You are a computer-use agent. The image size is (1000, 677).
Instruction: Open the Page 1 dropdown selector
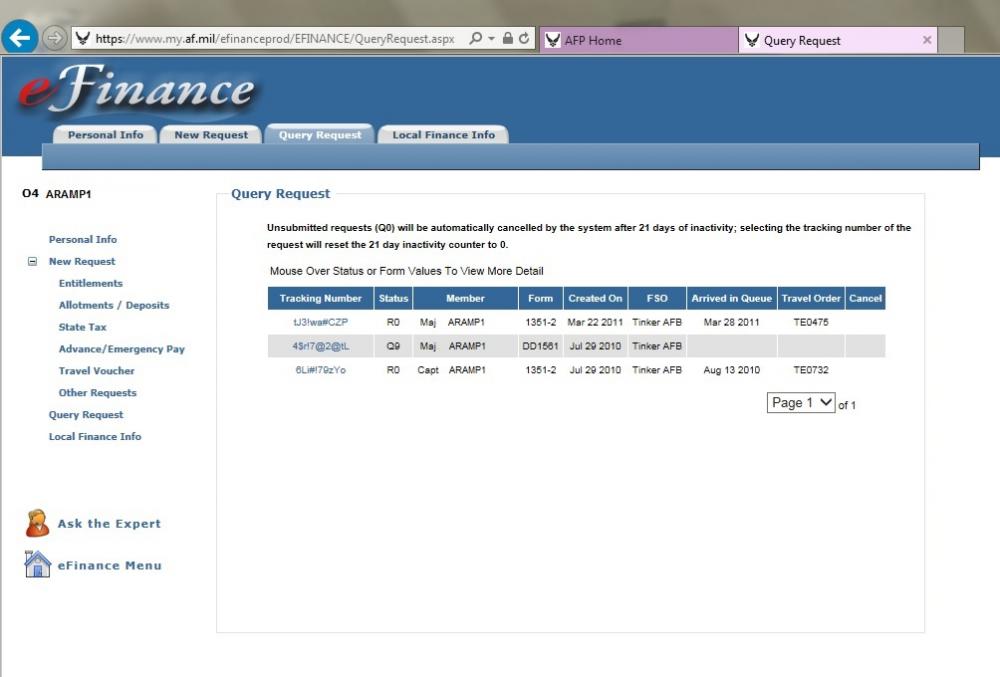800,403
